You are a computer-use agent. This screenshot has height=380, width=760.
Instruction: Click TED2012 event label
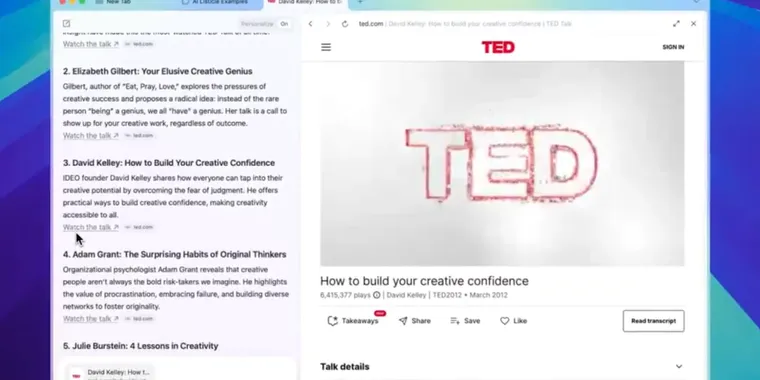click(x=446, y=295)
